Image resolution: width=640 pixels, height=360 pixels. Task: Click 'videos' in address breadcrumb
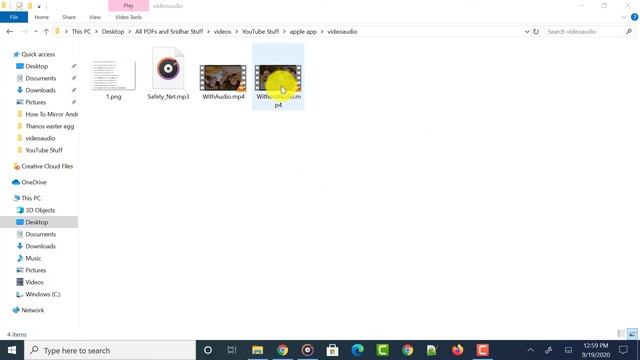pyautogui.click(x=222, y=31)
